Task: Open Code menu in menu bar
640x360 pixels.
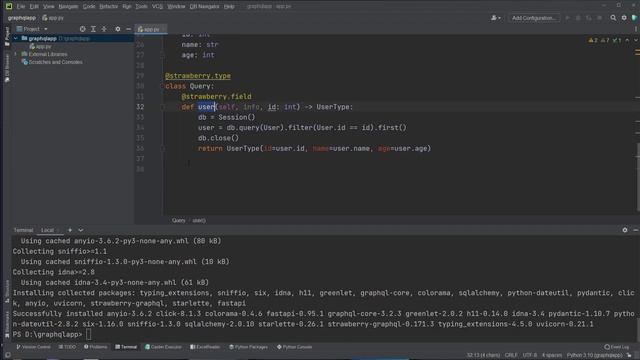Action: [x=89, y=7]
